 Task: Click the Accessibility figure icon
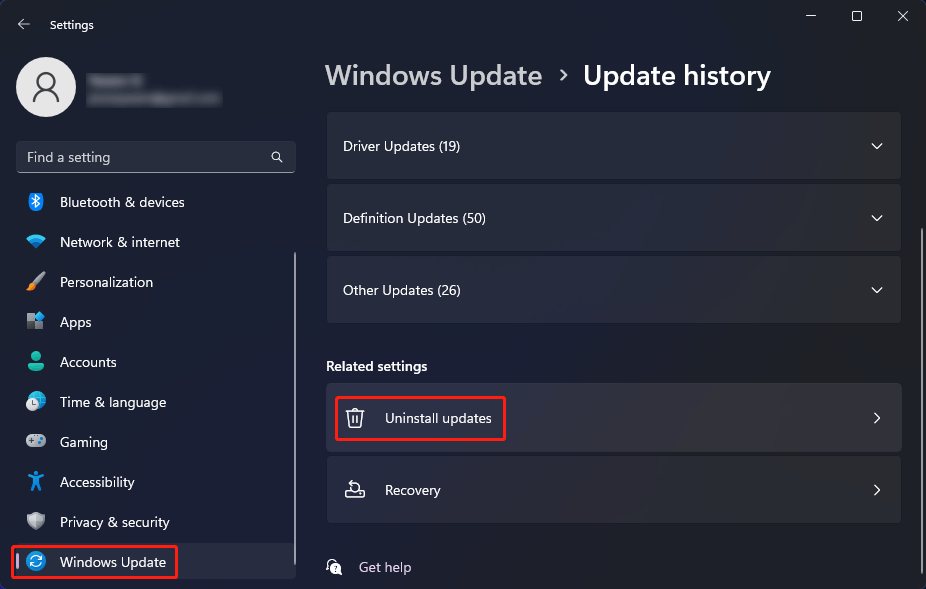click(x=36, y=482)
